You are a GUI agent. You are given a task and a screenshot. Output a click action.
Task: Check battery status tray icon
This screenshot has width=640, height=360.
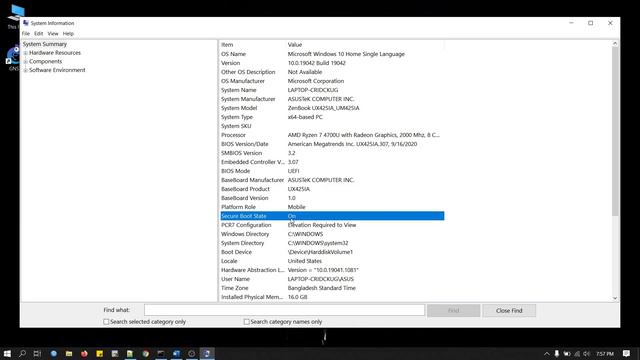pos(567,353)
